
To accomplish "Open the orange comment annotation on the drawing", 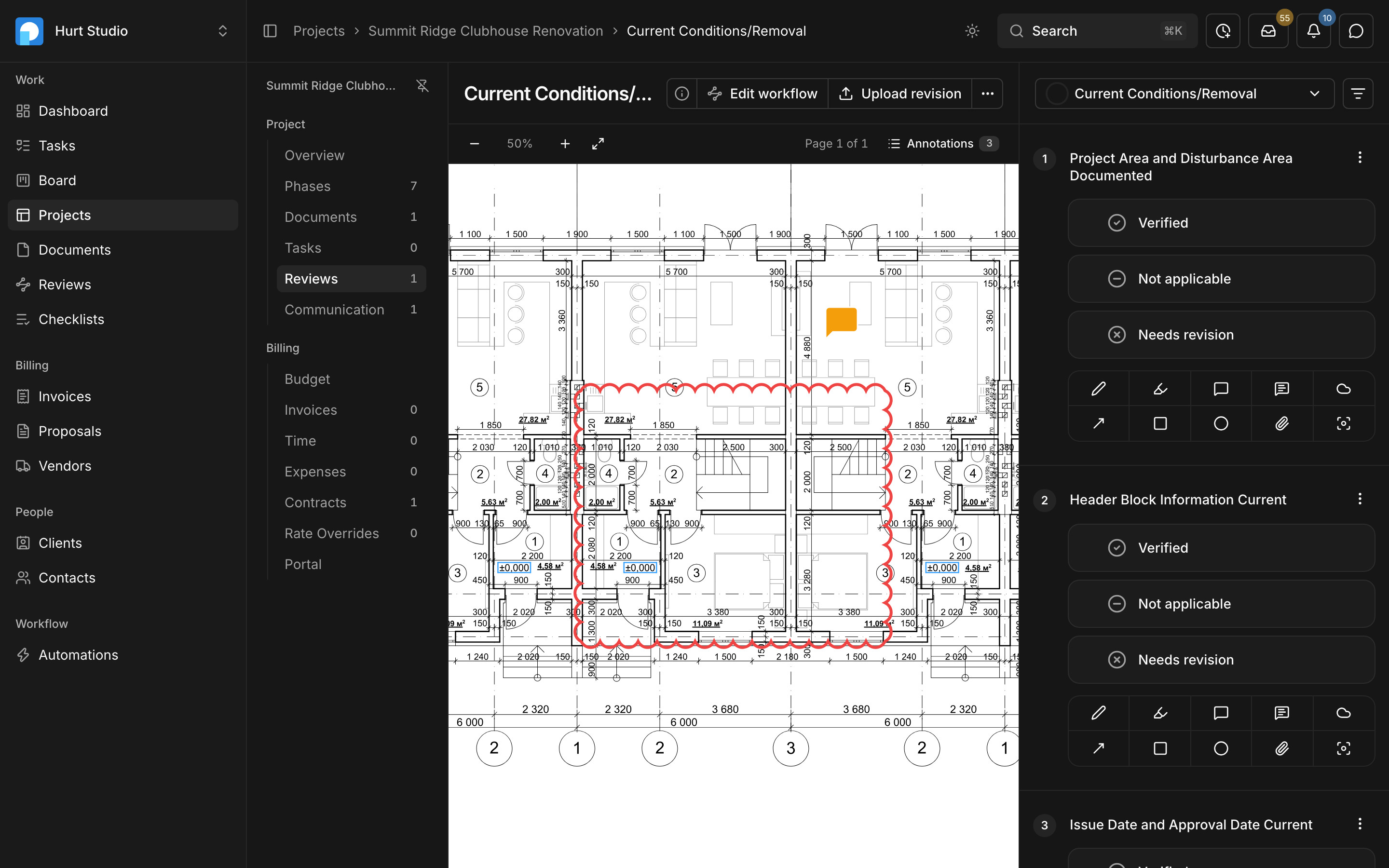I will (841, 322).
